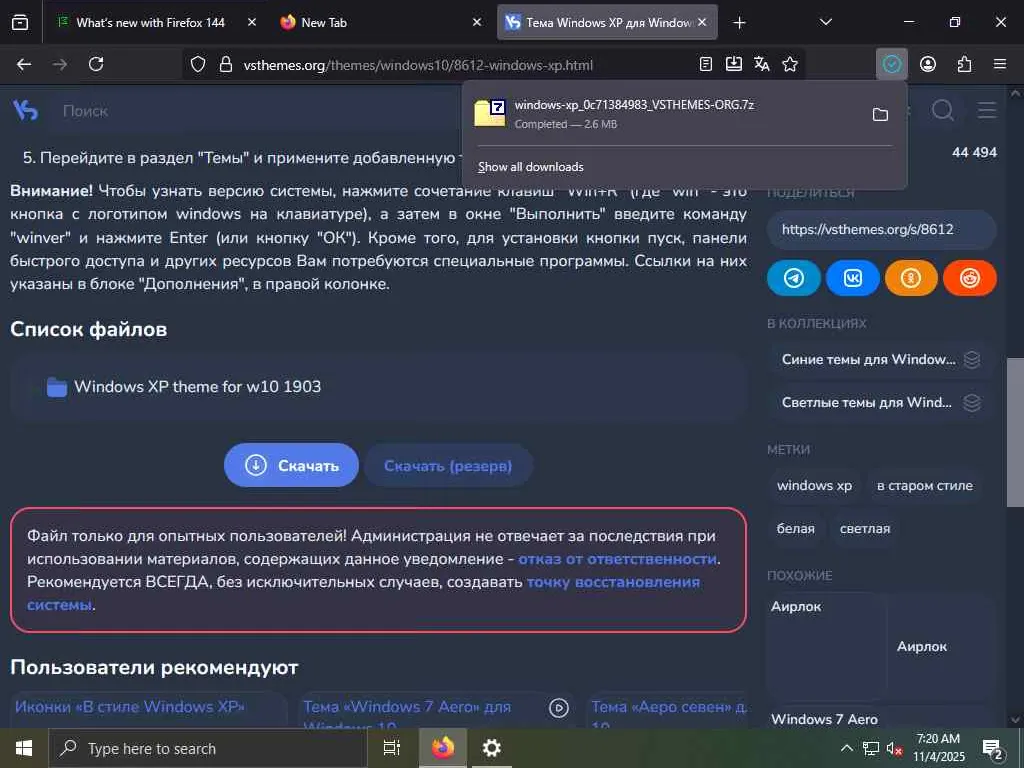
Task: Close the New Tab tab
Action: point(477,23)
